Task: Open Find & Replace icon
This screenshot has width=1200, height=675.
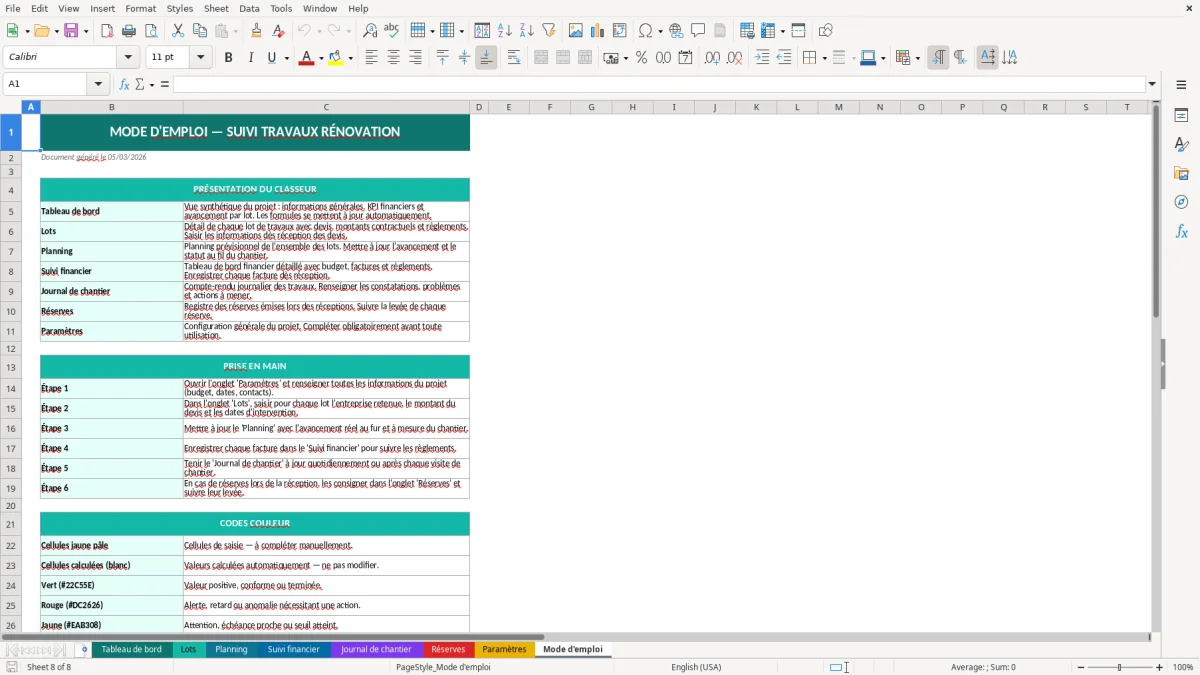Action: 370,31
